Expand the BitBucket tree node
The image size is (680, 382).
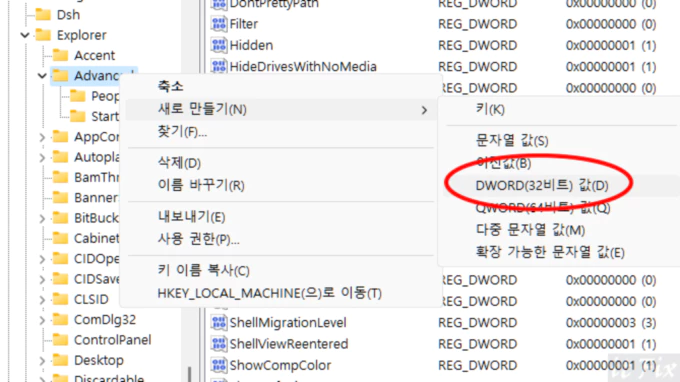tap(42, 218)
